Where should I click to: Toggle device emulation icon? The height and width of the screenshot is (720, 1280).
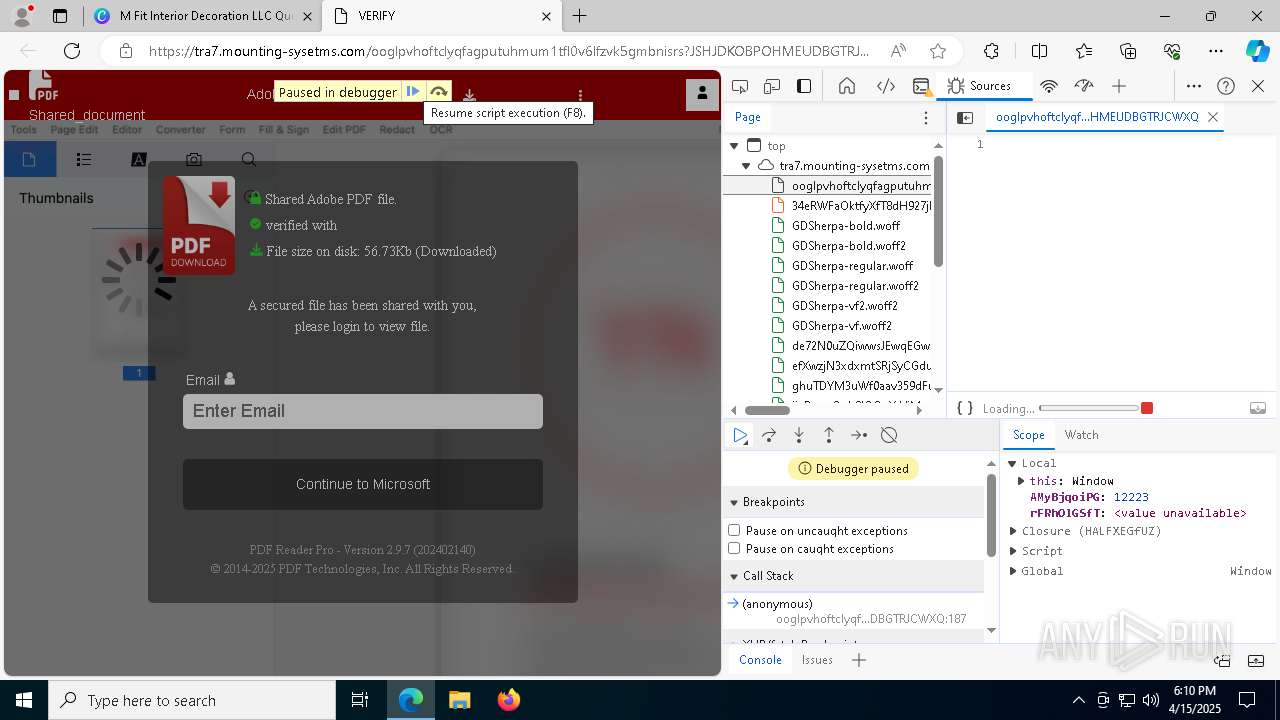point(772,86)
